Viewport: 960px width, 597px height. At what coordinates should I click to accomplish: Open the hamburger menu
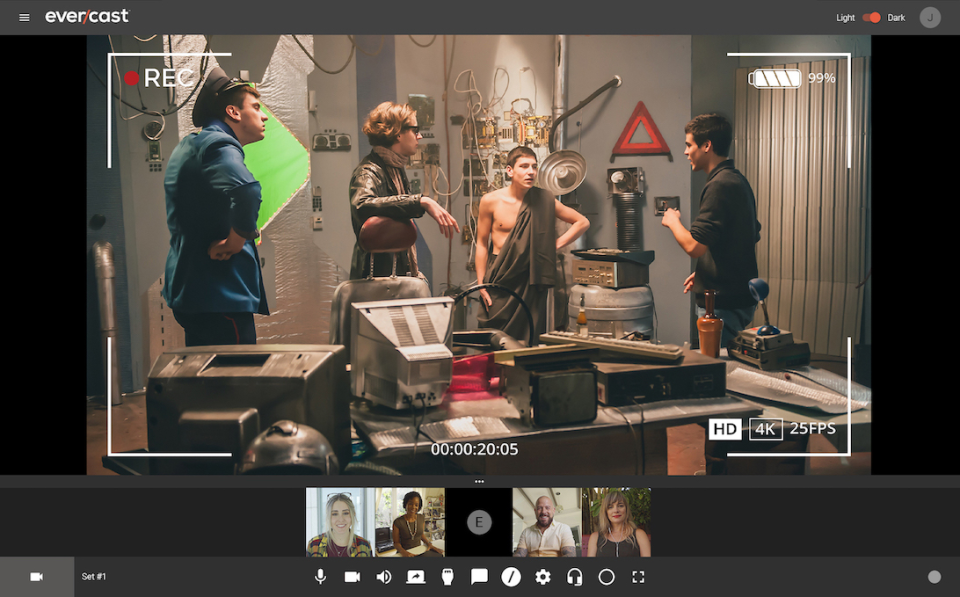click(x=24, y=17)
